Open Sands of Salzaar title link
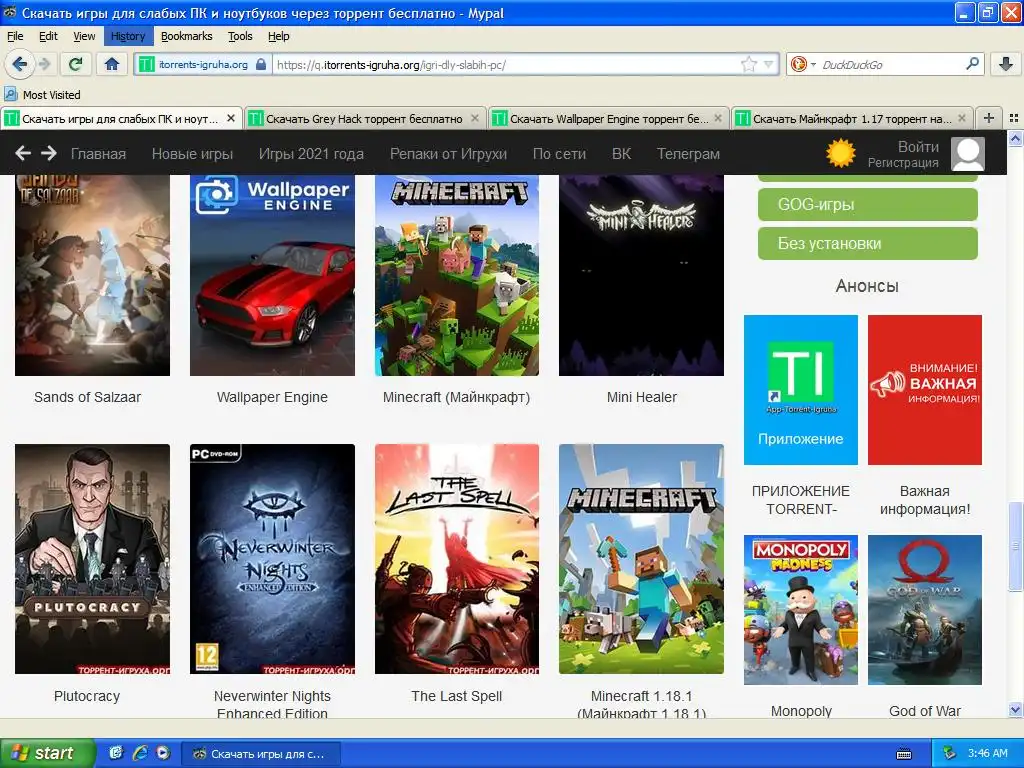 tap(88, 397)
